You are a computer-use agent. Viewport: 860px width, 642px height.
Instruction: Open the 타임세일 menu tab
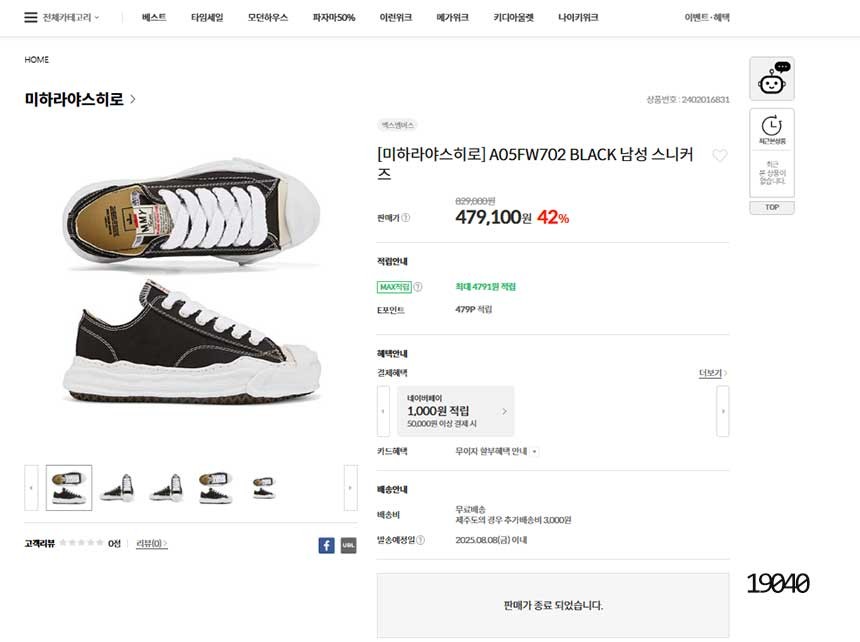click(207, 18)
